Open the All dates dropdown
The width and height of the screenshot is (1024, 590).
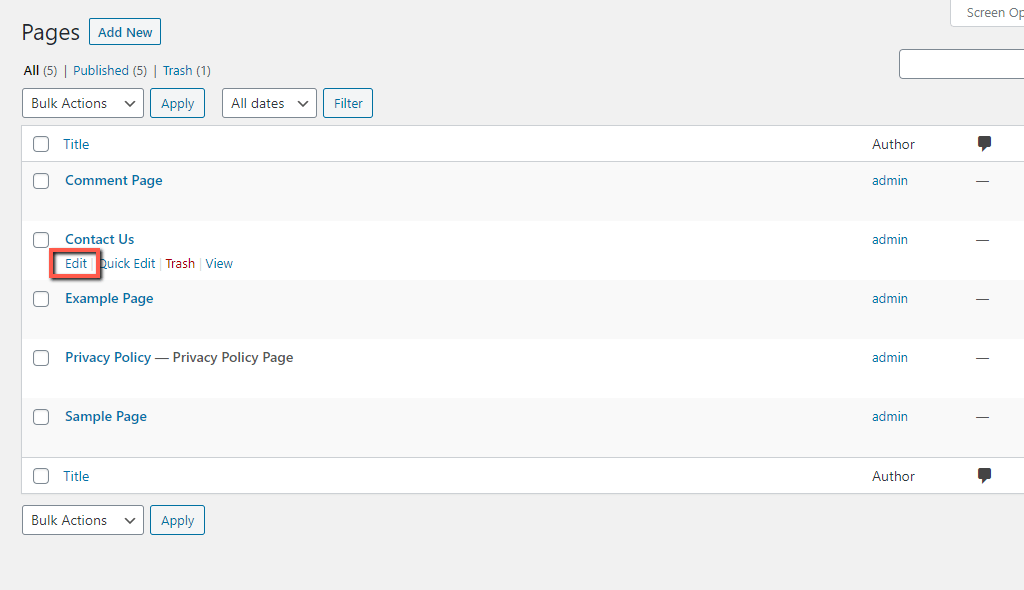click(269, 103)
